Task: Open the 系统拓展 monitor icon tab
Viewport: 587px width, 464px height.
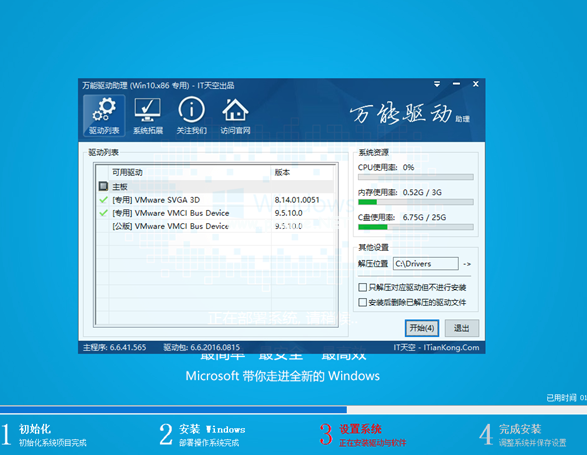Action: (148, 115)
